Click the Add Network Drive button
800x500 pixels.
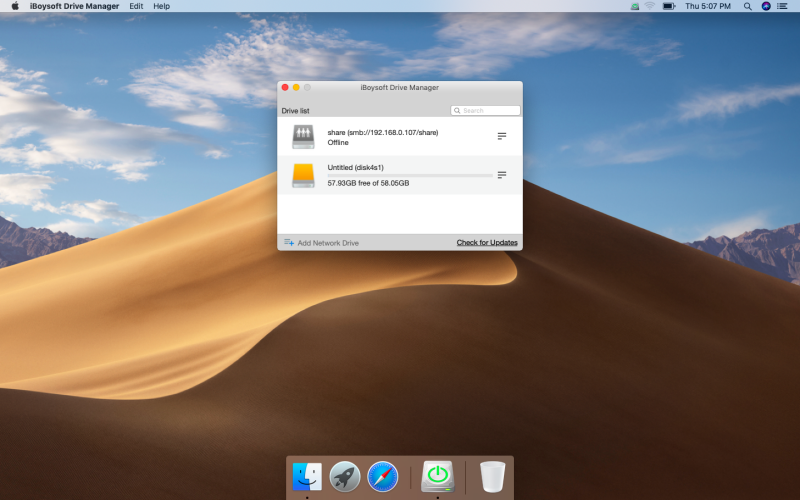327,243
